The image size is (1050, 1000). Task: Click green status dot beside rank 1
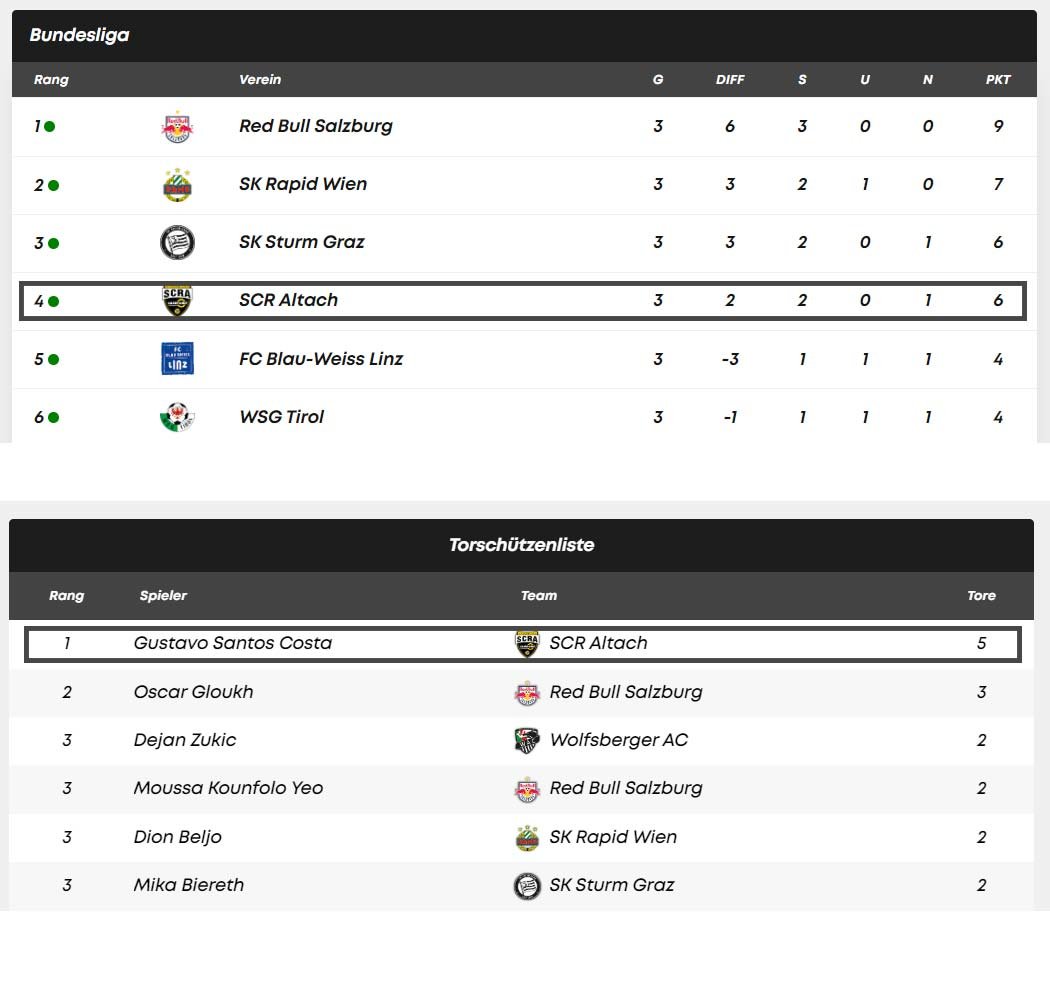point(50,126)
